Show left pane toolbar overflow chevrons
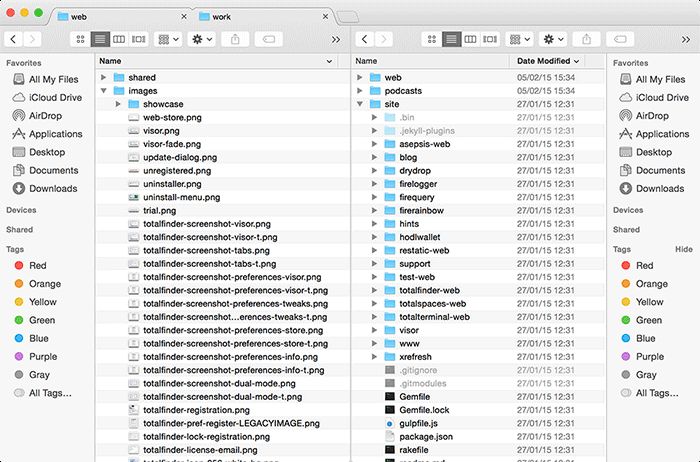 coord(336,40)
